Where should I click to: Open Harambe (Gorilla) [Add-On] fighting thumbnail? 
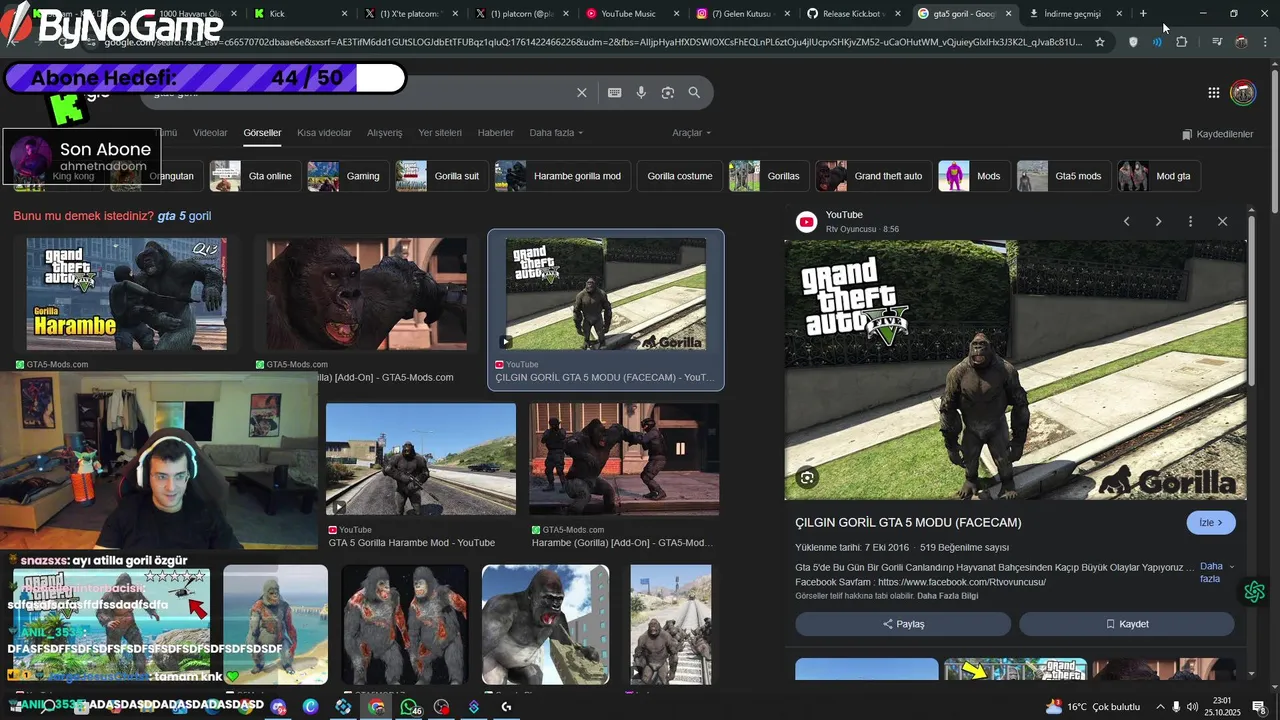click(624, 459)
